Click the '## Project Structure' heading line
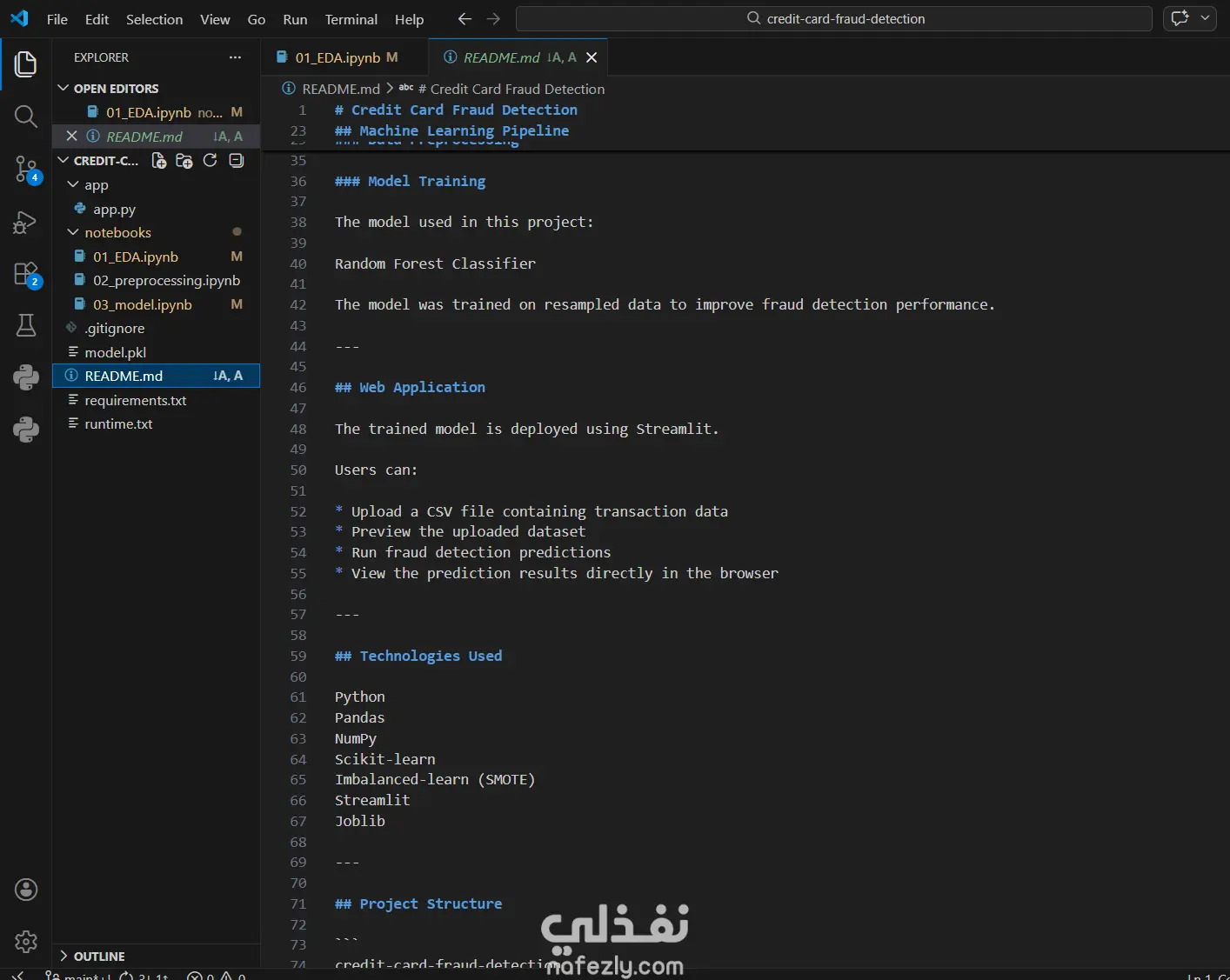Image resolution: width=1230 pixels, height=980 pixels. click(x=418, y=903)
